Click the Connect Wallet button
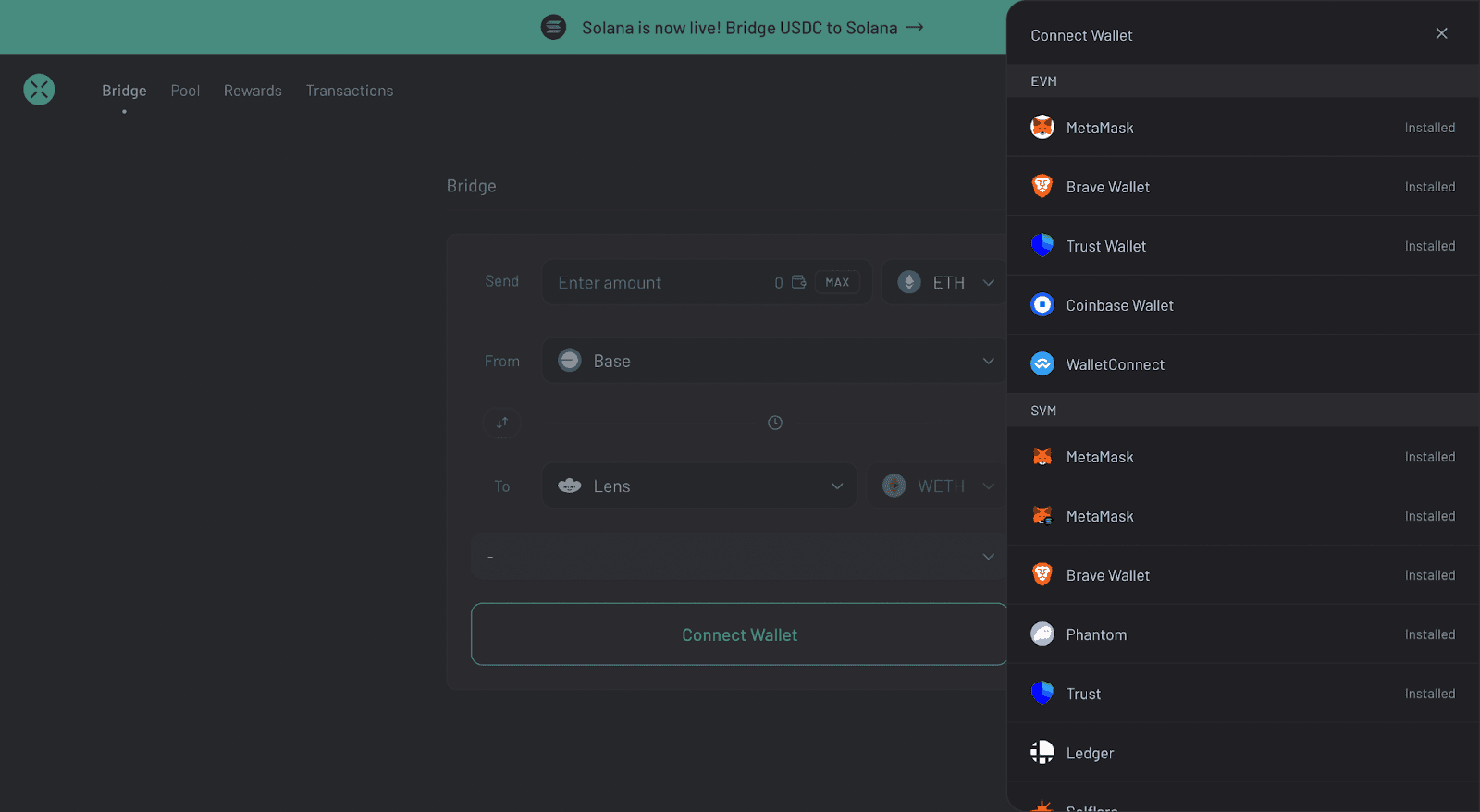Image resolution: width=1480 pixels, height=812 pixels. tap(738, 634)
